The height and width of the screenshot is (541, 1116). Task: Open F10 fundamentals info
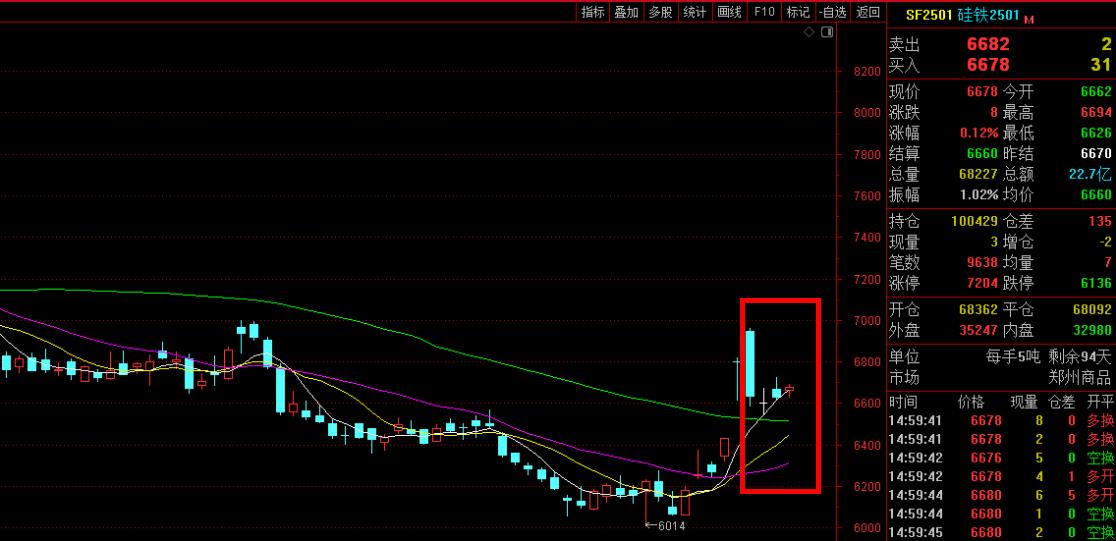(x=764, y=12)
